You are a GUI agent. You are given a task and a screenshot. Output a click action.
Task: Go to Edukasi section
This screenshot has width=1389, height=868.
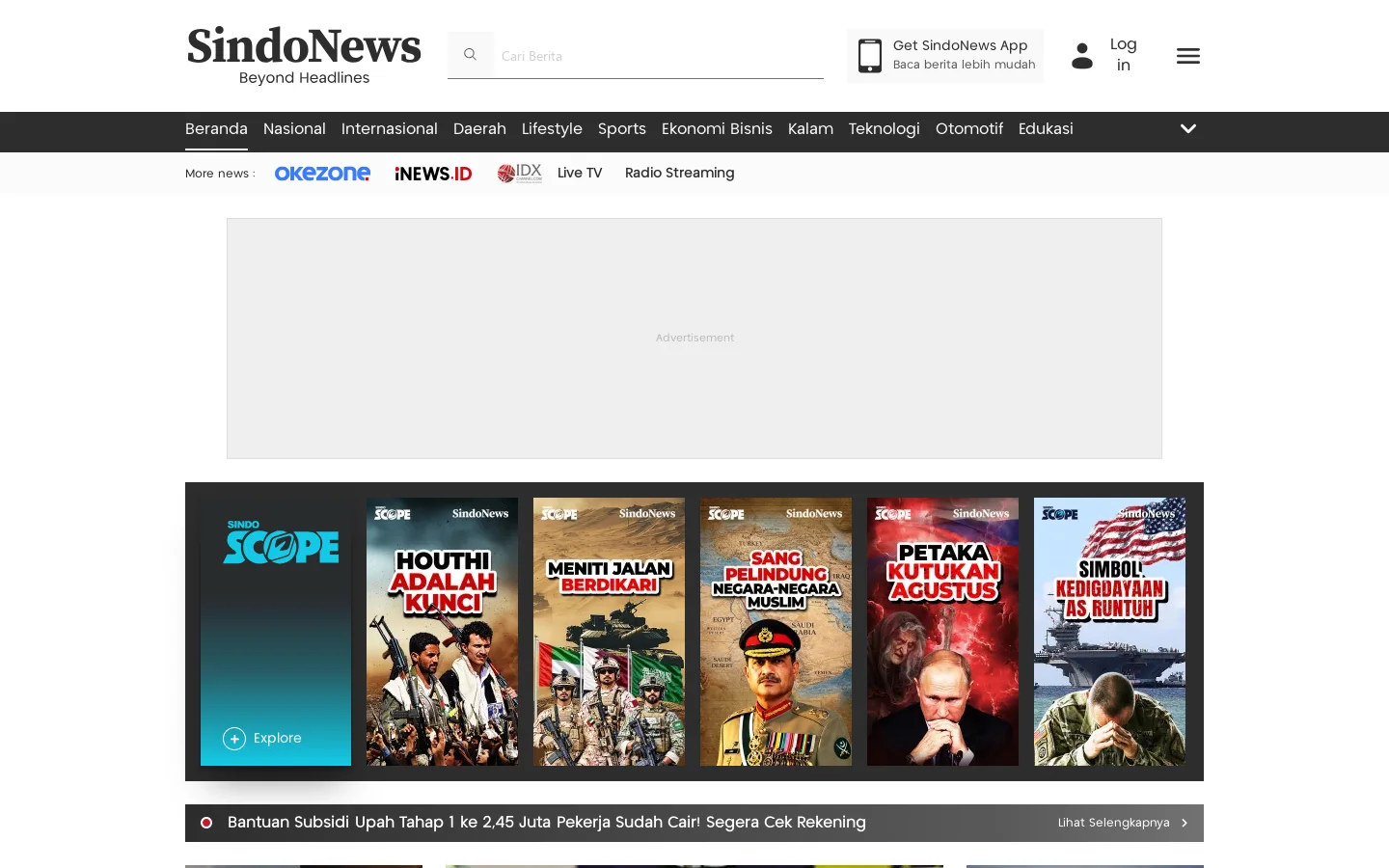tap(1046, 129)
